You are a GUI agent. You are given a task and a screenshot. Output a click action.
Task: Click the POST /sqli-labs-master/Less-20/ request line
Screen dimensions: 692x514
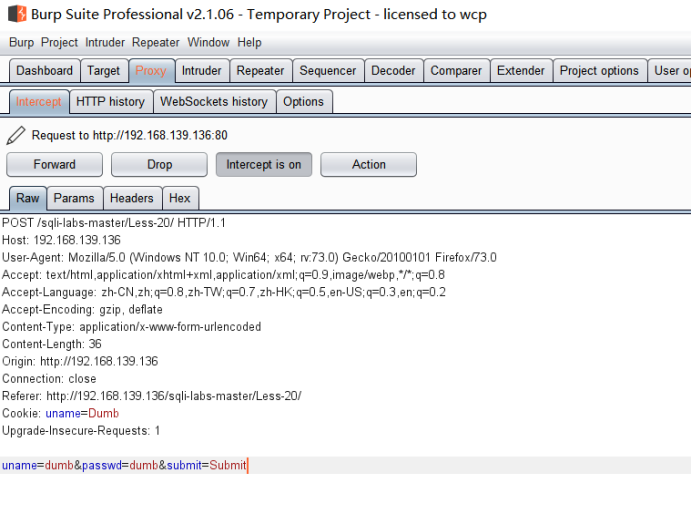pos(114,223)
